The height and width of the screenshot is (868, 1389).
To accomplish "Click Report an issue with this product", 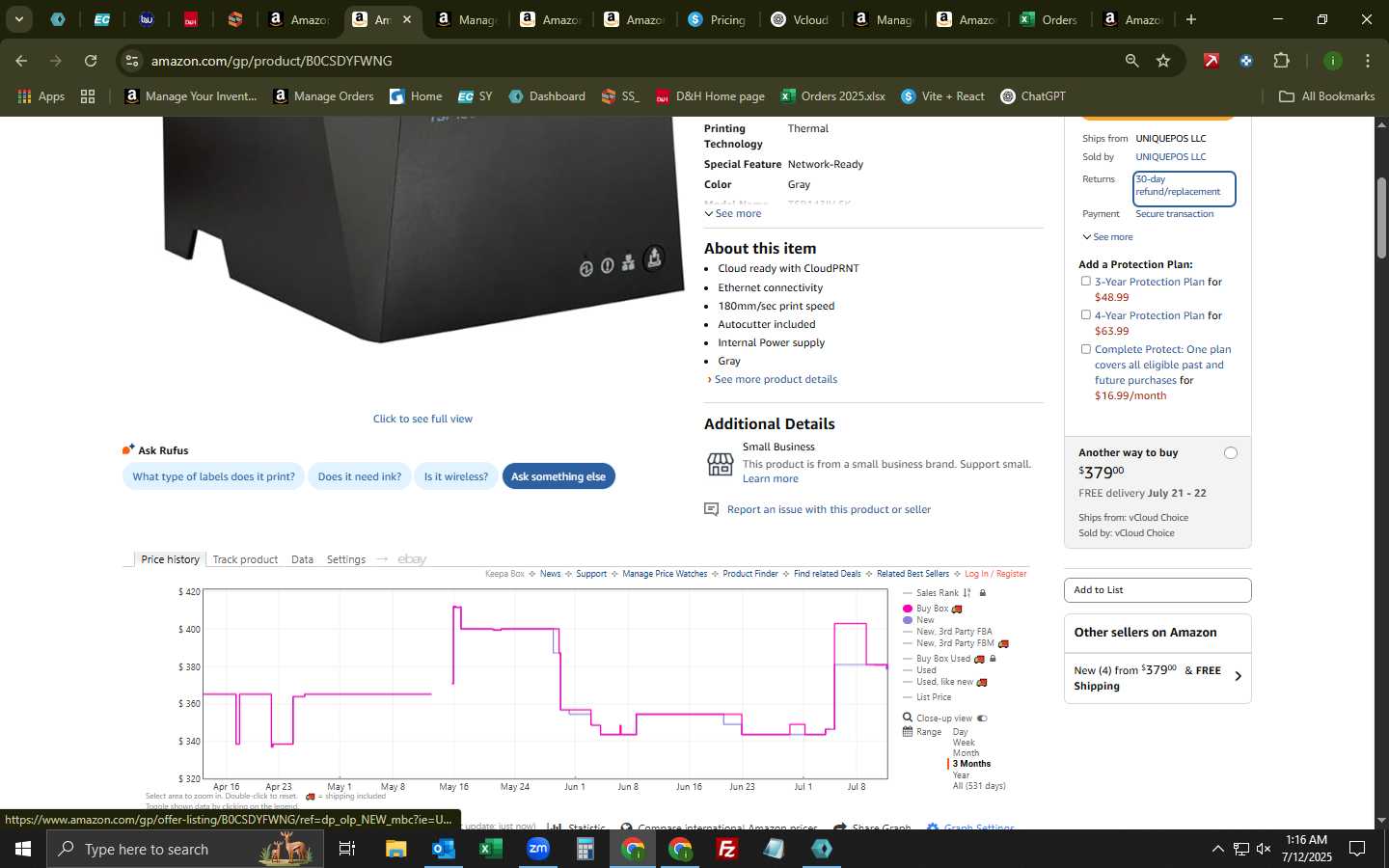I will [x=829, y=509].
